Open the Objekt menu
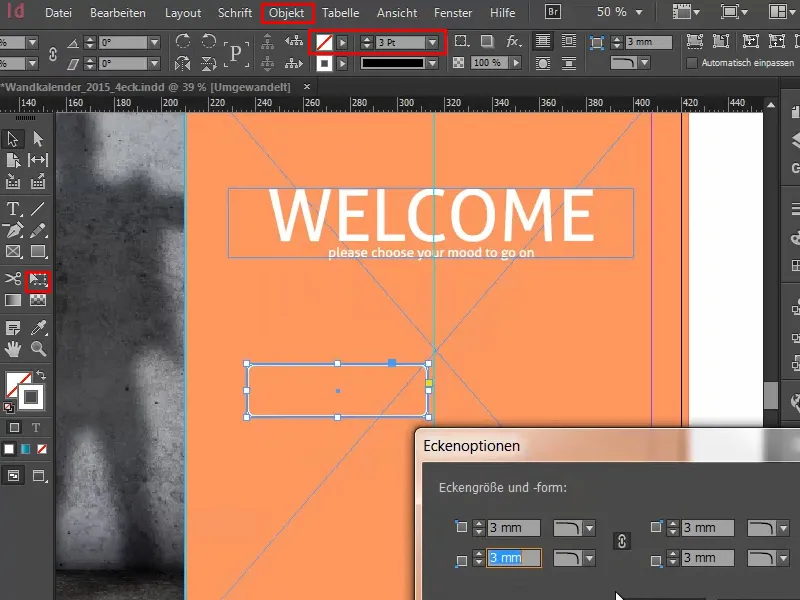 tap(287, 13)
